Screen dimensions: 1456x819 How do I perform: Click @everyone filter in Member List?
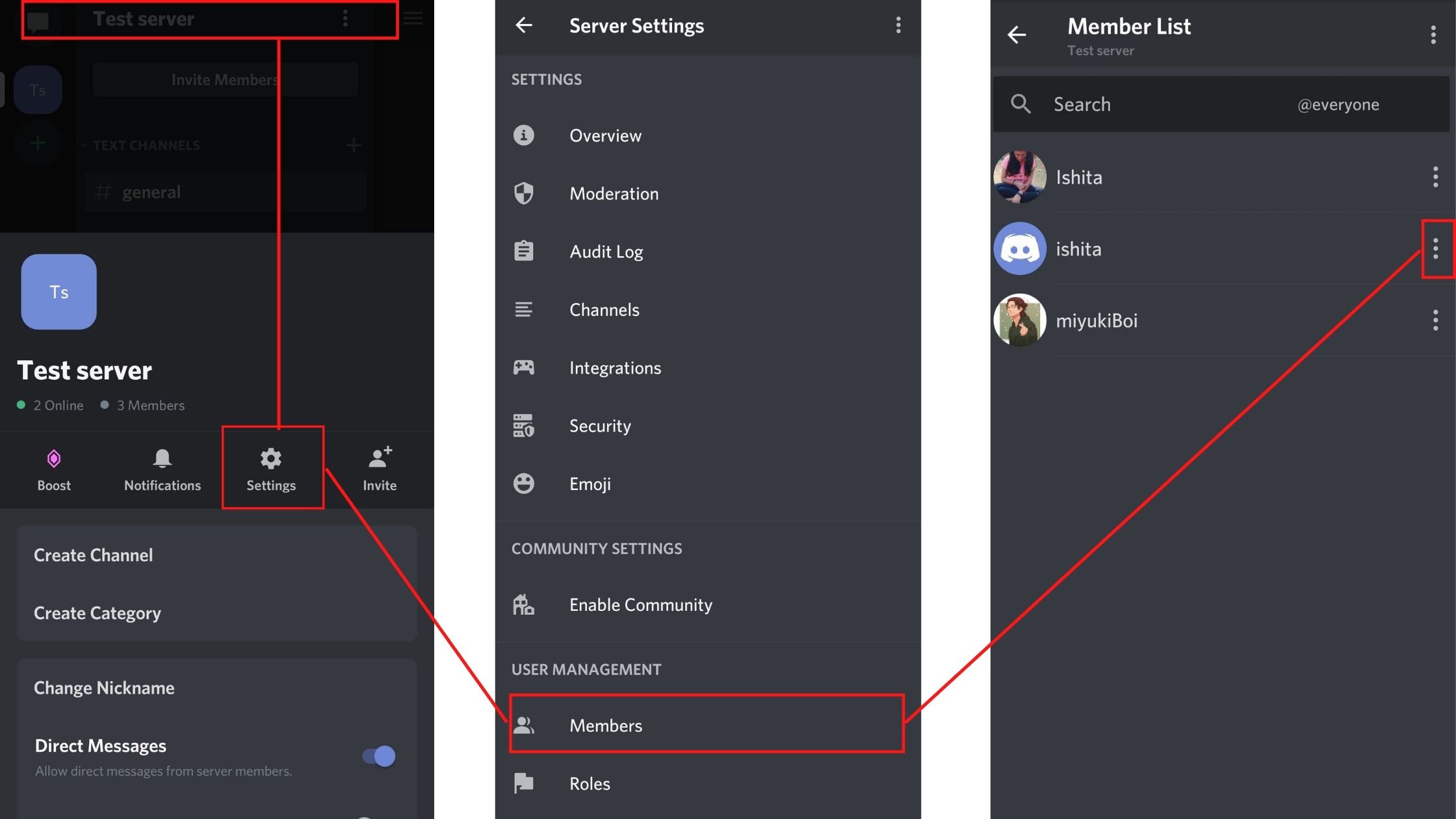coord(1338,104)
